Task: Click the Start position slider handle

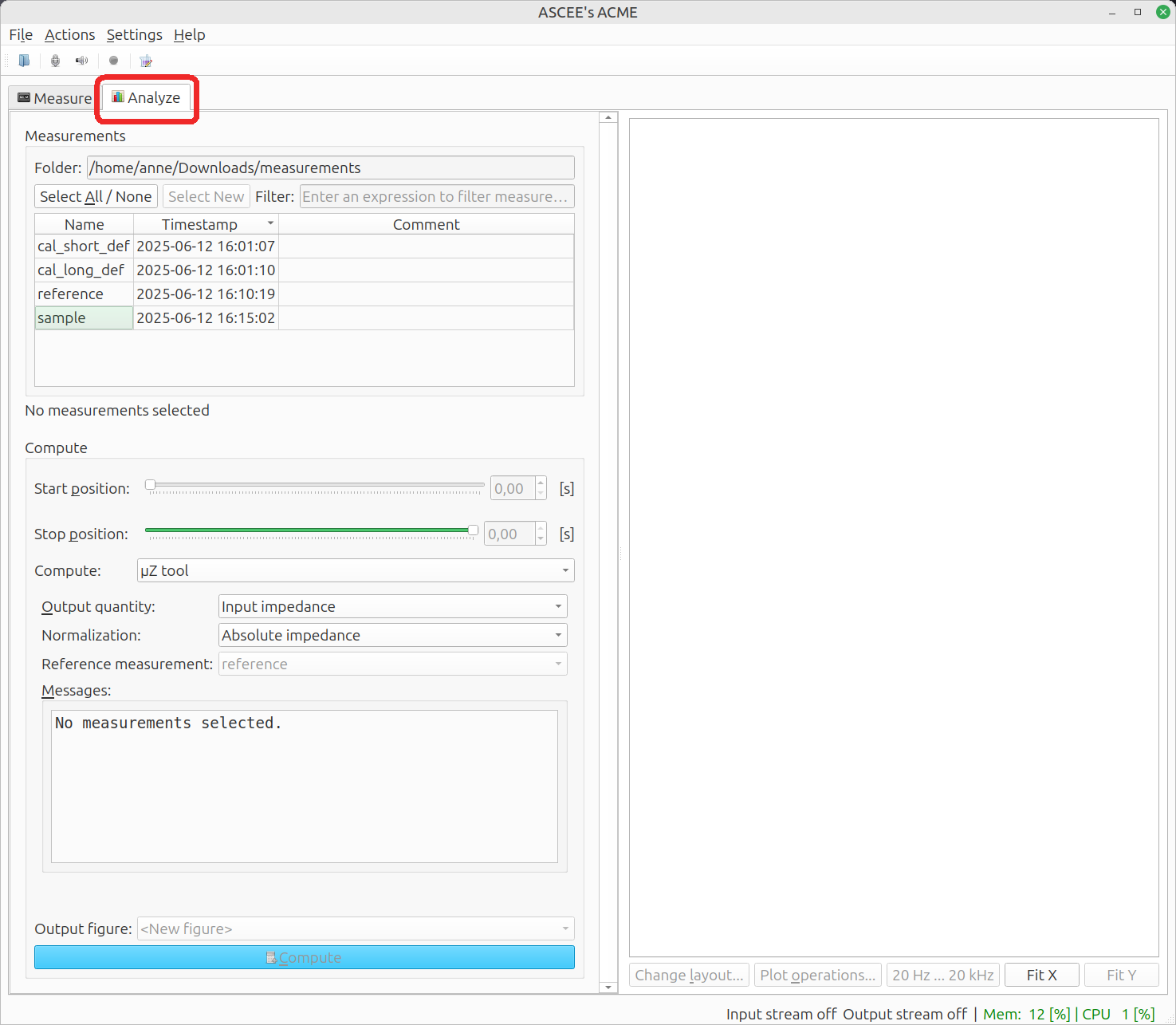Action: pyautogui.click(x=150, y=485)
